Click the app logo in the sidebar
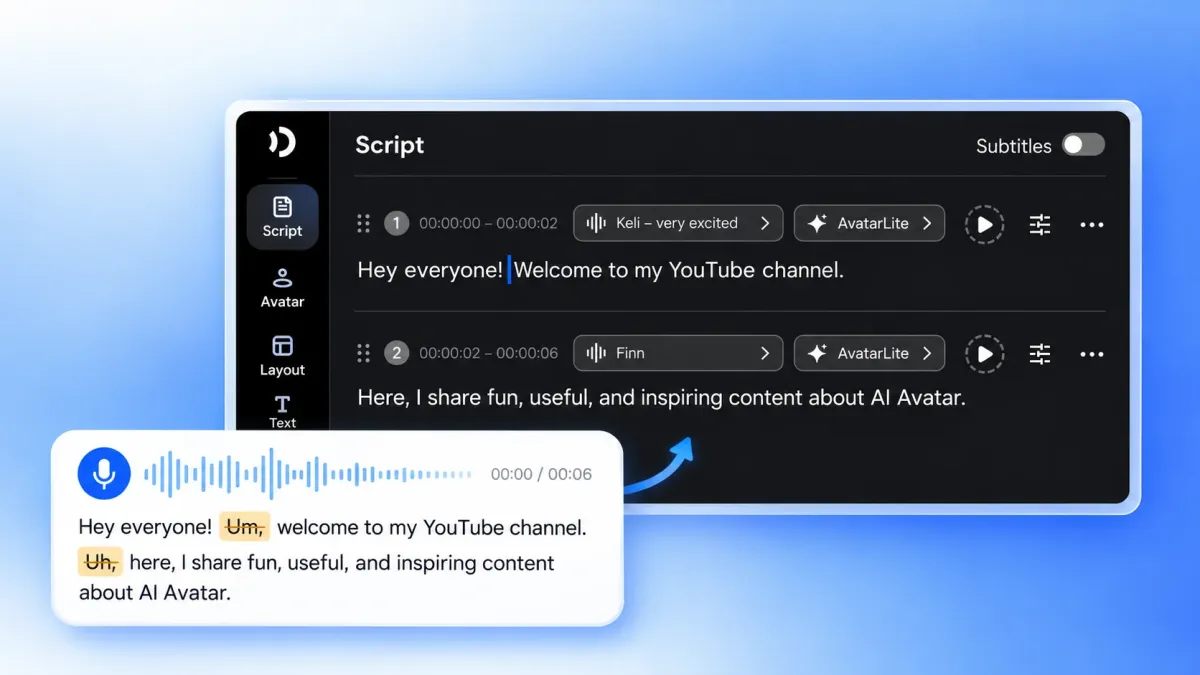 tap(282, 143)
